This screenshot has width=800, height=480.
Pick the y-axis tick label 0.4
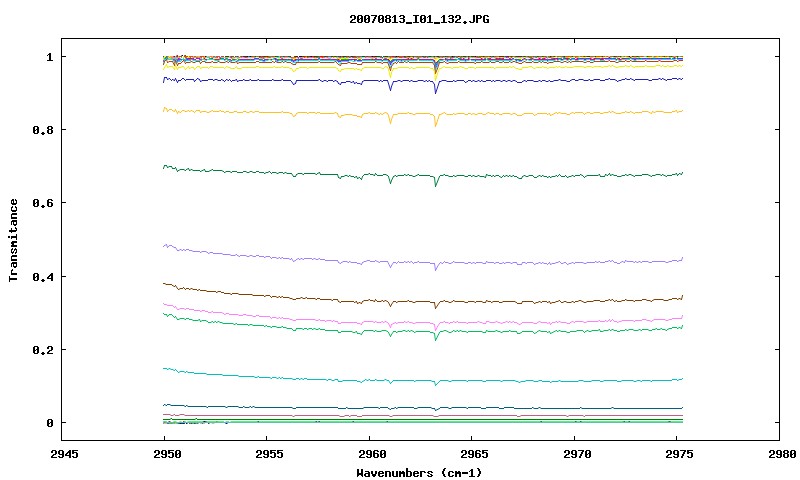[43, 276]
